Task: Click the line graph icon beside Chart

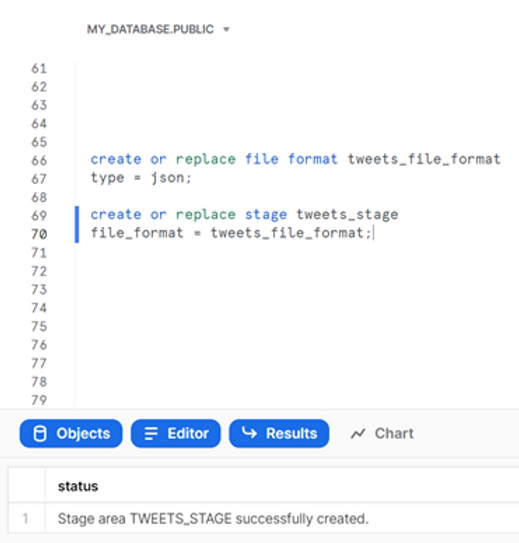Action: click(x=358, y=434)
